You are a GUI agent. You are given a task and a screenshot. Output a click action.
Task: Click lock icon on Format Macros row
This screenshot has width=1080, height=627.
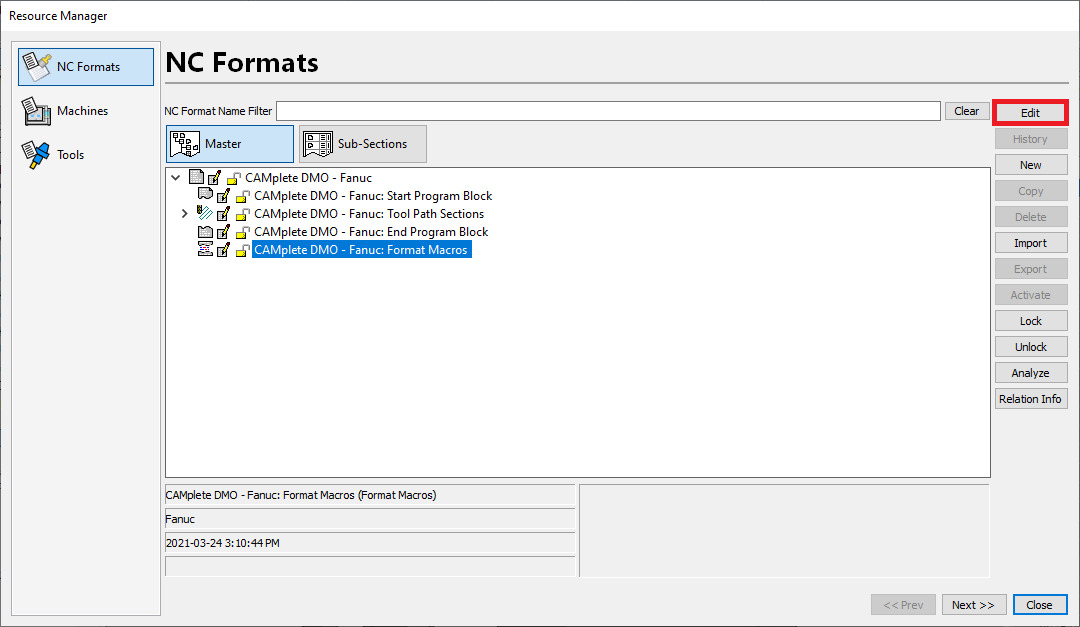[242, 250]
